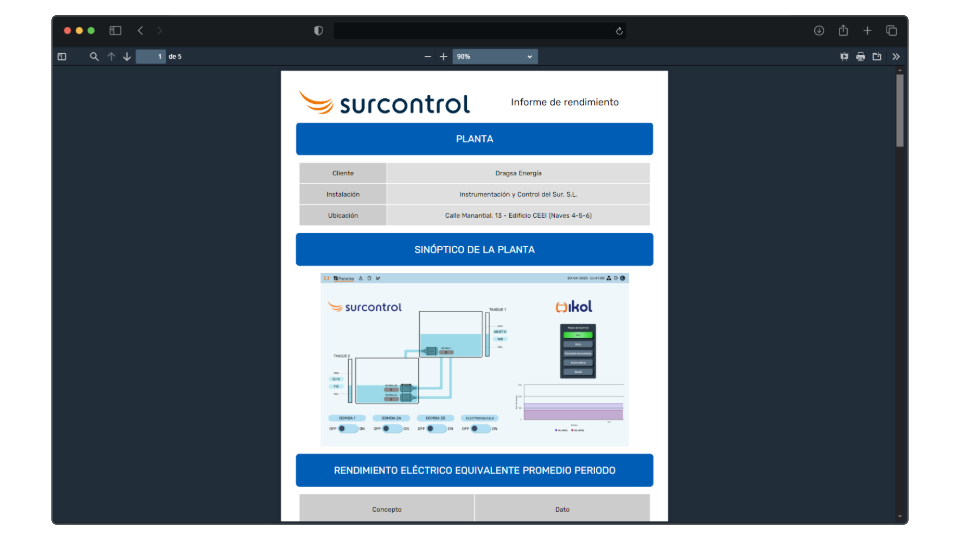Click the SINÓPTICO DE LA PLANTA header

click(474, 249)
